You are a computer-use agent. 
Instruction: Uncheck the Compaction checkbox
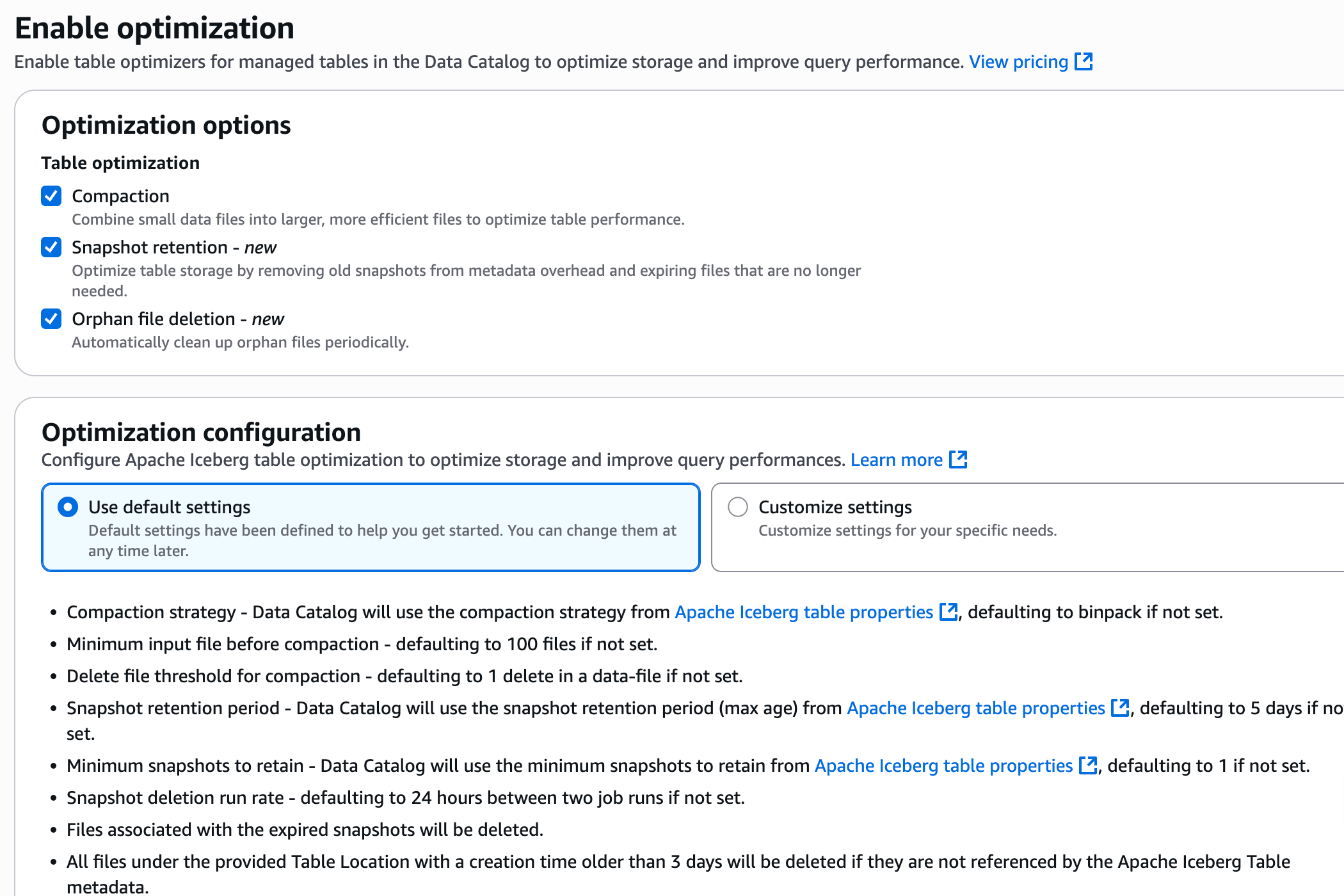coord(51,196)
